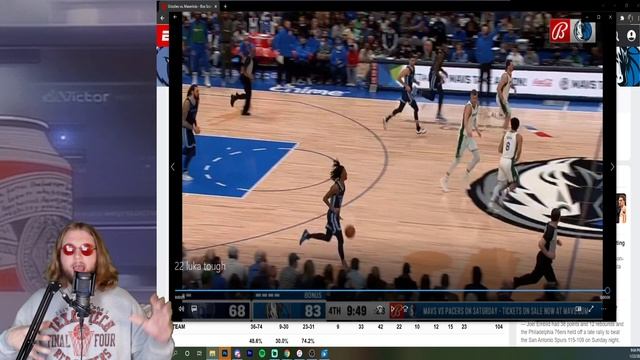Click the orange-highlighted taskbar app icon
640x360 pixels.
click(224, 353)
